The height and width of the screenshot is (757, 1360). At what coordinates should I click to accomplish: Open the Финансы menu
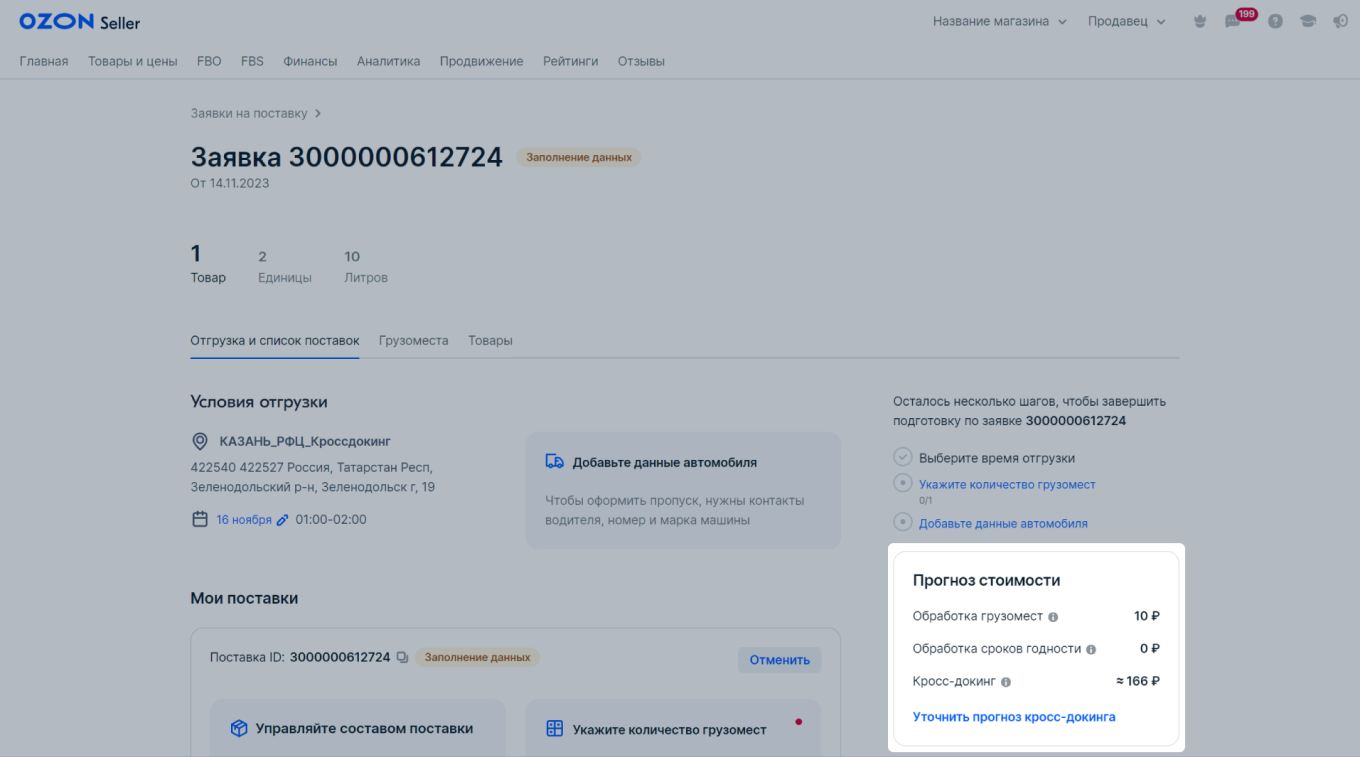point(310,61)
